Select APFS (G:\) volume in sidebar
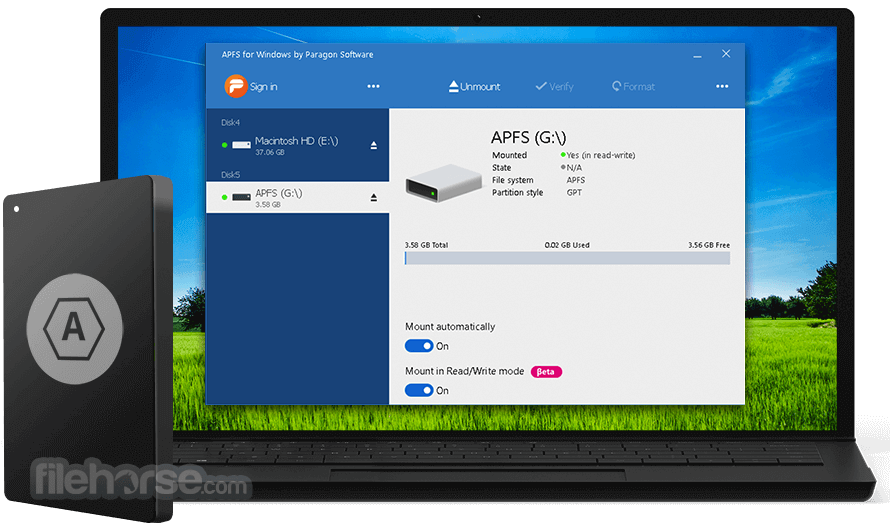This screenshot has width=890, height=530. coord(297,197)
